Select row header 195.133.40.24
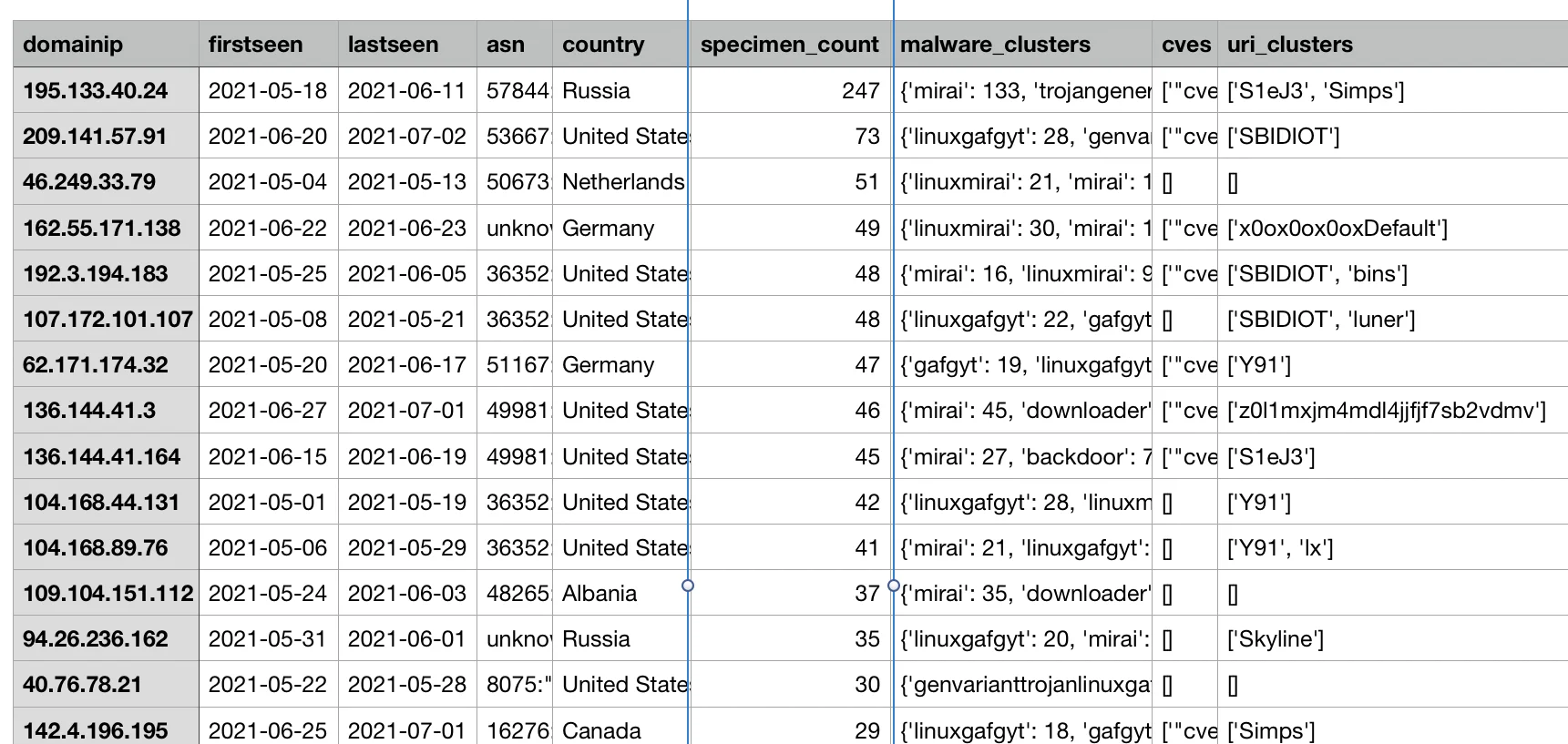The image size is (1568, 744). 106,90
